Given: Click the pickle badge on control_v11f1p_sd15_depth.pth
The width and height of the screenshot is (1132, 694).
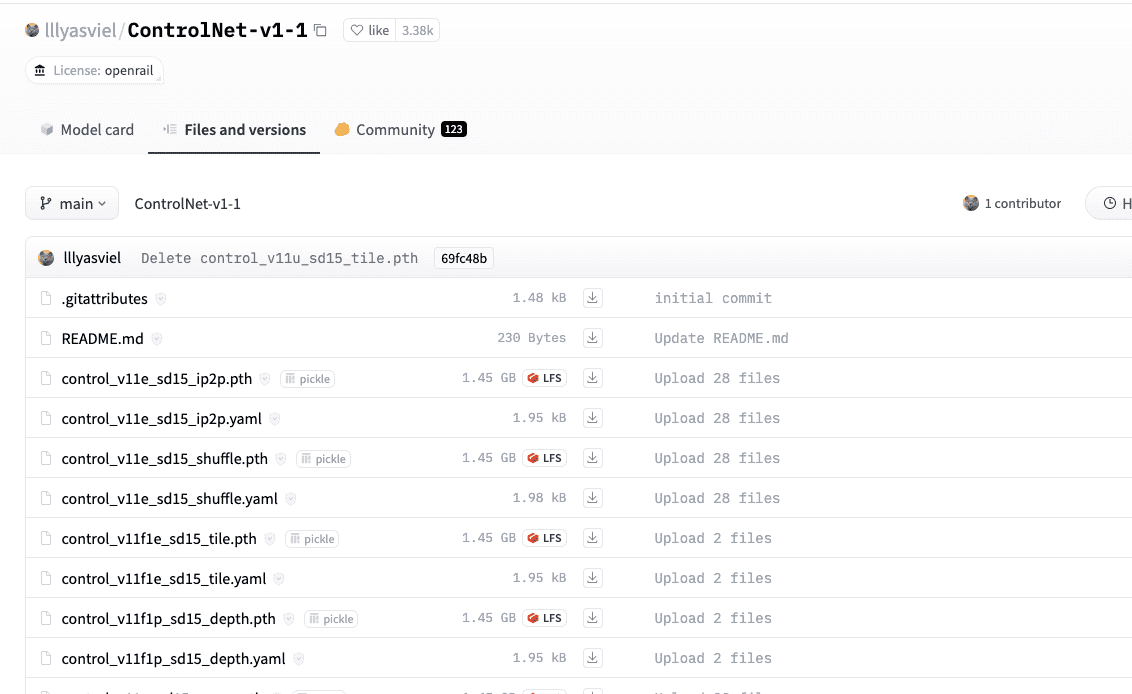Looking at the screenshot, I should click(330, 618).
